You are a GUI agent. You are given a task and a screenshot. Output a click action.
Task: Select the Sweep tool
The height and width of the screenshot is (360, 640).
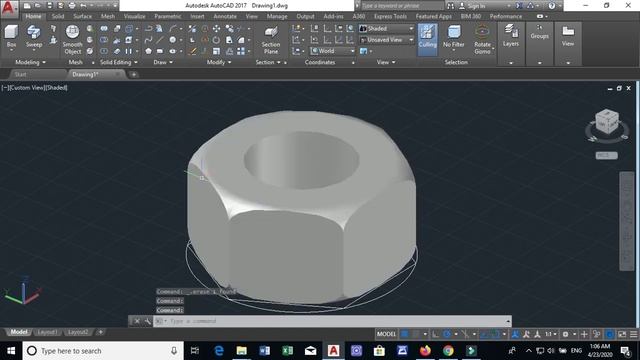(34, 37)
